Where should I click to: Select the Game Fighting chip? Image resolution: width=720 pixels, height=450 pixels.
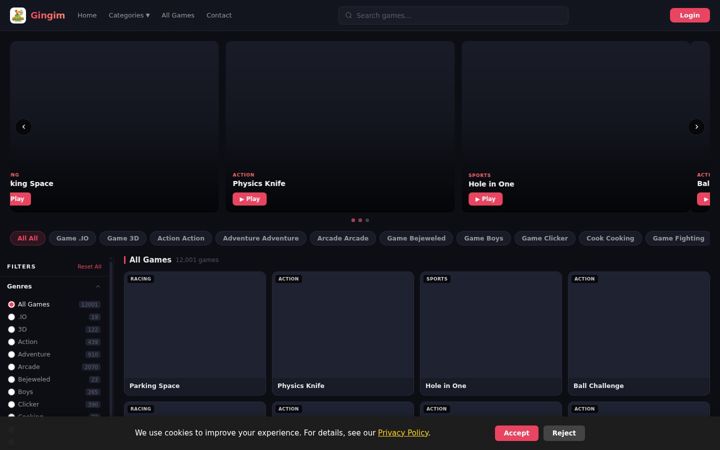coord(678,238)
